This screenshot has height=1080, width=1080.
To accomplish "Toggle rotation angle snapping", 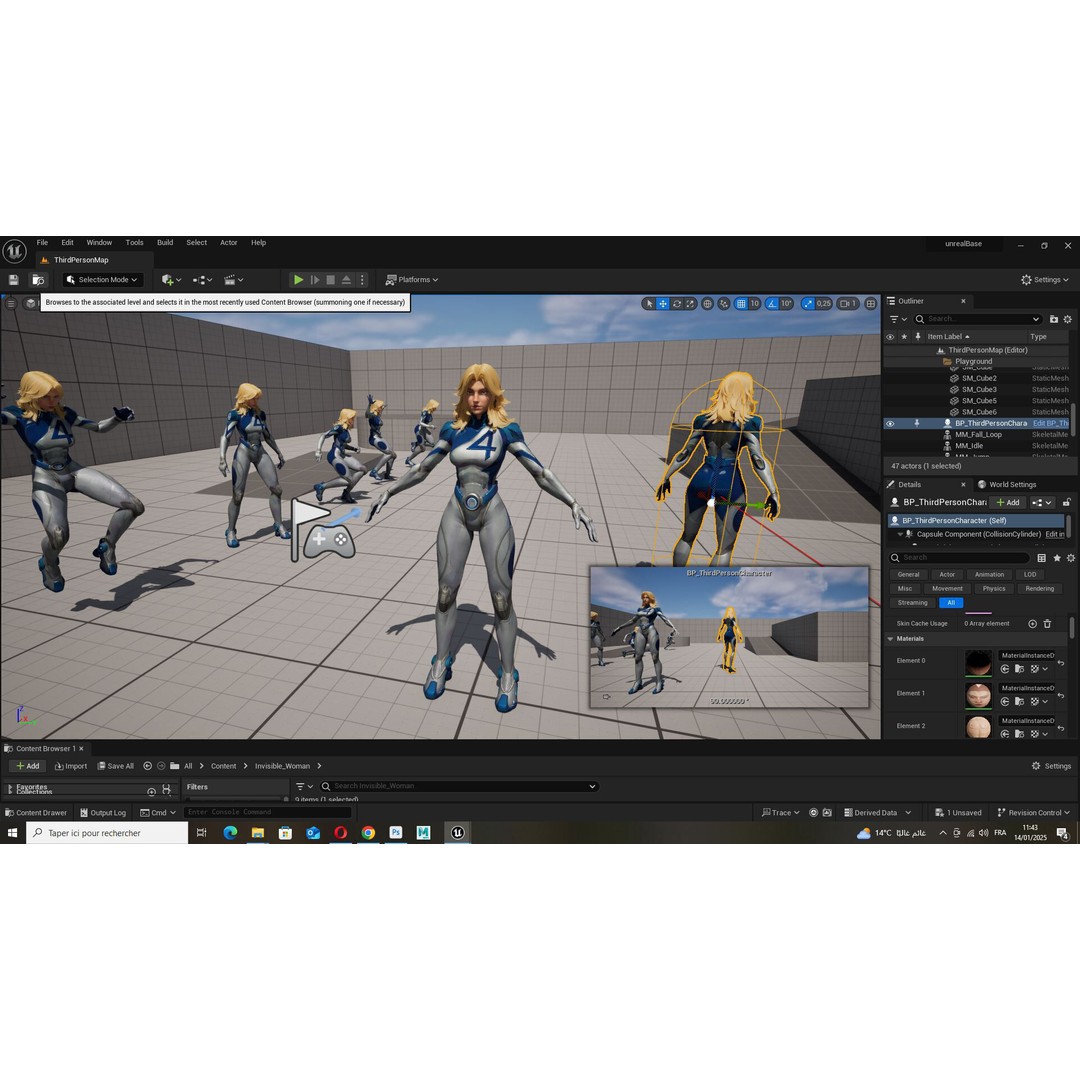I will pyautogui.click(x=772, y=304).
